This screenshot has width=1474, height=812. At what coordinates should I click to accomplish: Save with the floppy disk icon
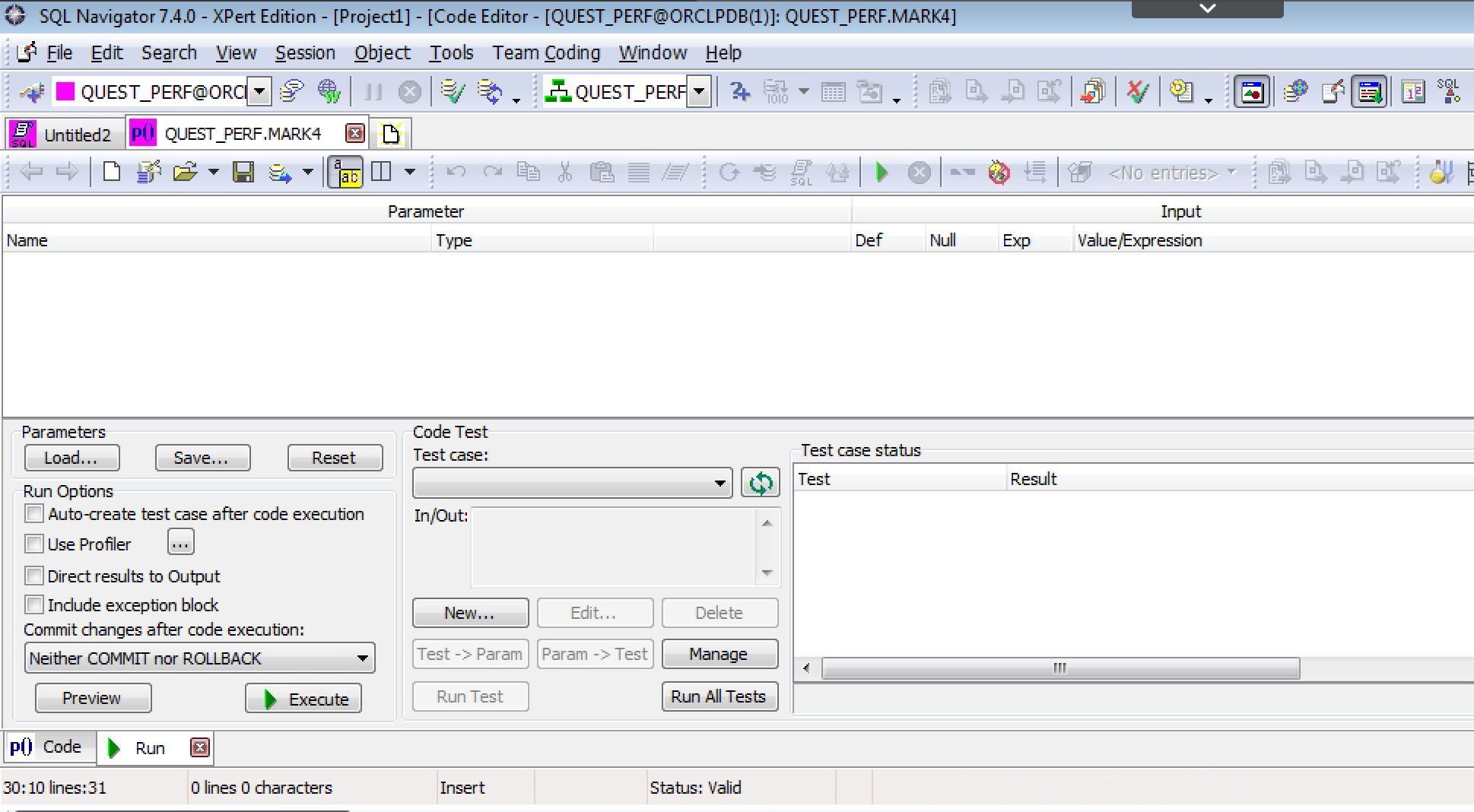pos(243,173)
